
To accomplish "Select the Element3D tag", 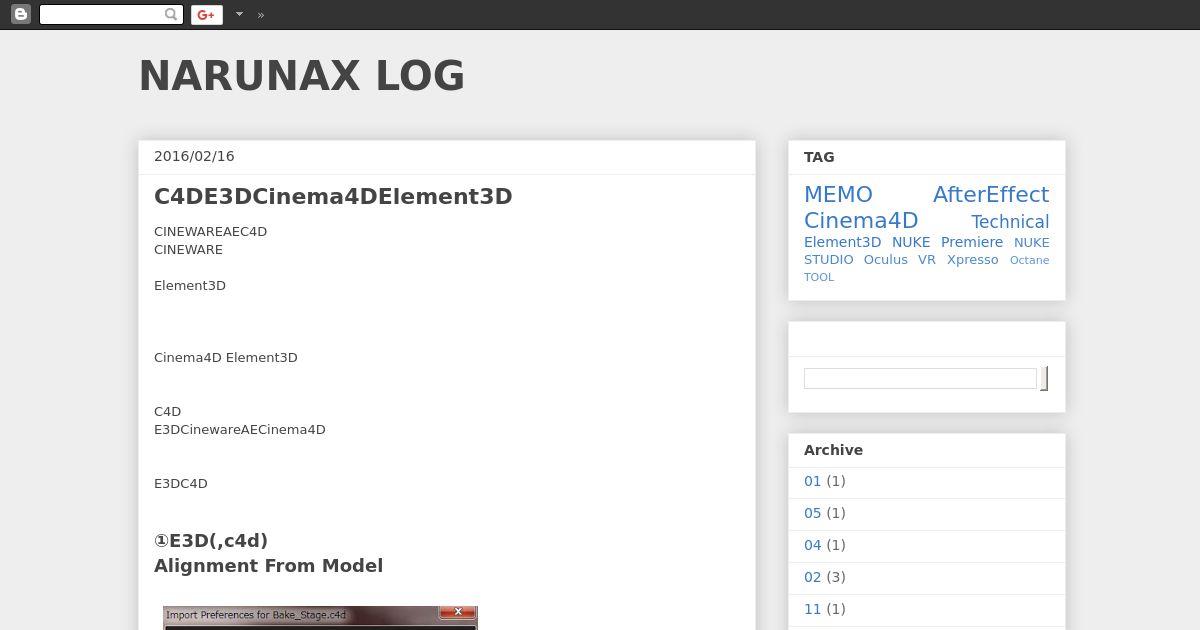I will (843, 242).
